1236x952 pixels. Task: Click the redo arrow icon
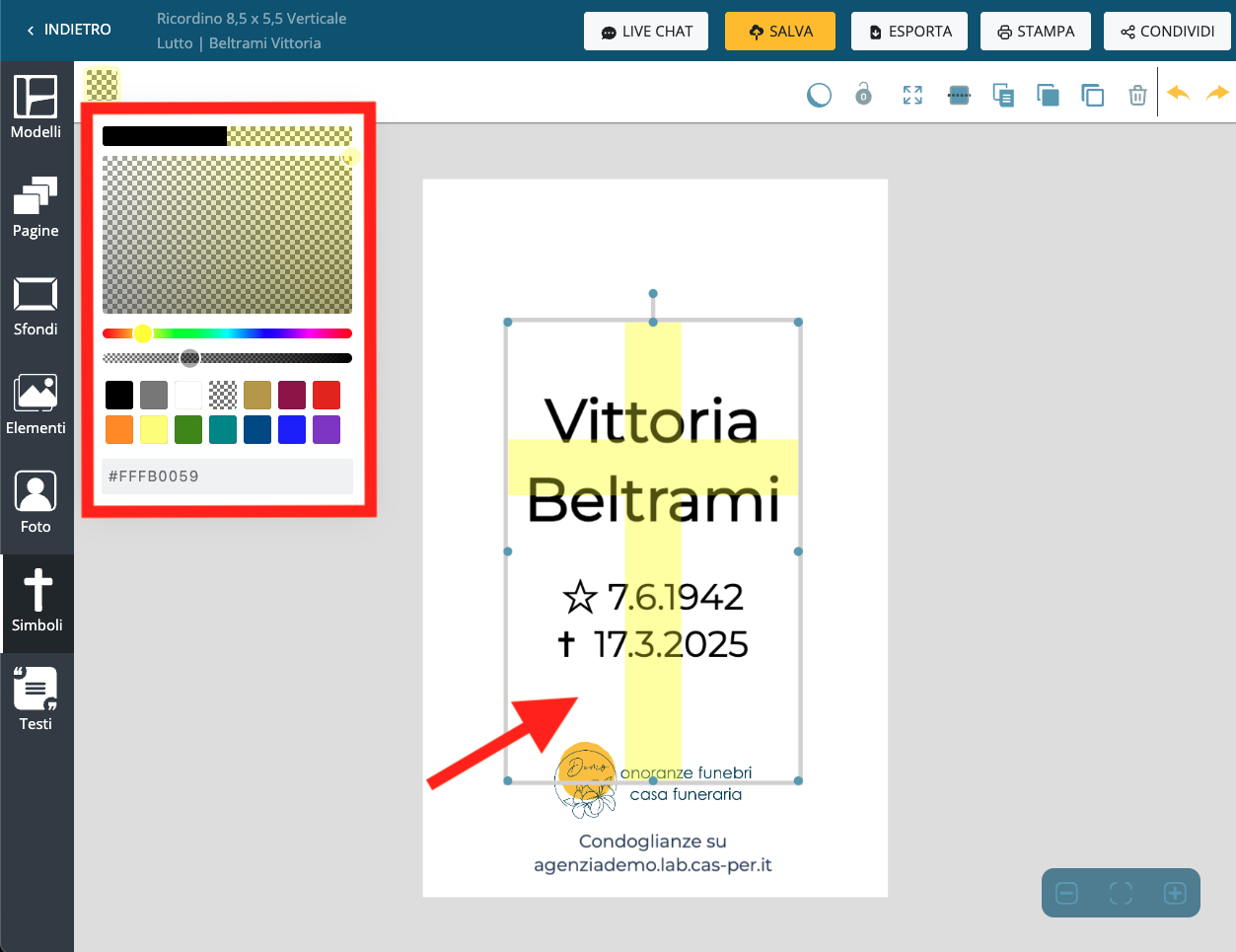point(1218,93)
